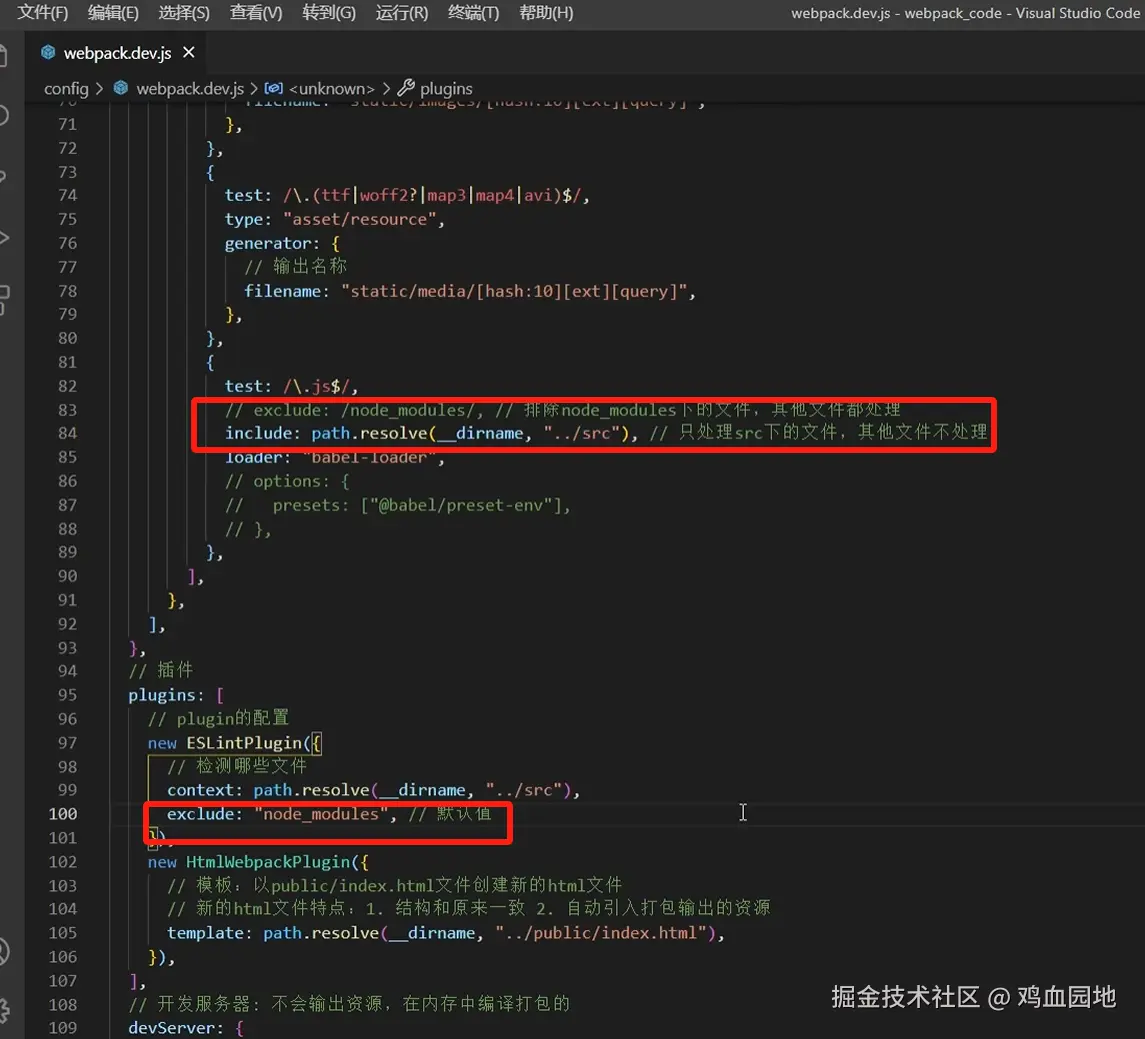This screenshot has height=1039, width=1145.
Task: Click line number 100 in the gutter
Action: point(63,813)
